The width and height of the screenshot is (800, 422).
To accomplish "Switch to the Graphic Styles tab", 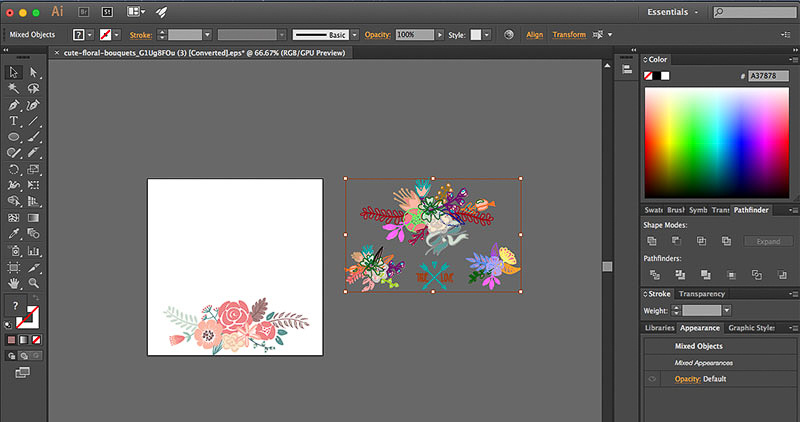I will 751,328.
